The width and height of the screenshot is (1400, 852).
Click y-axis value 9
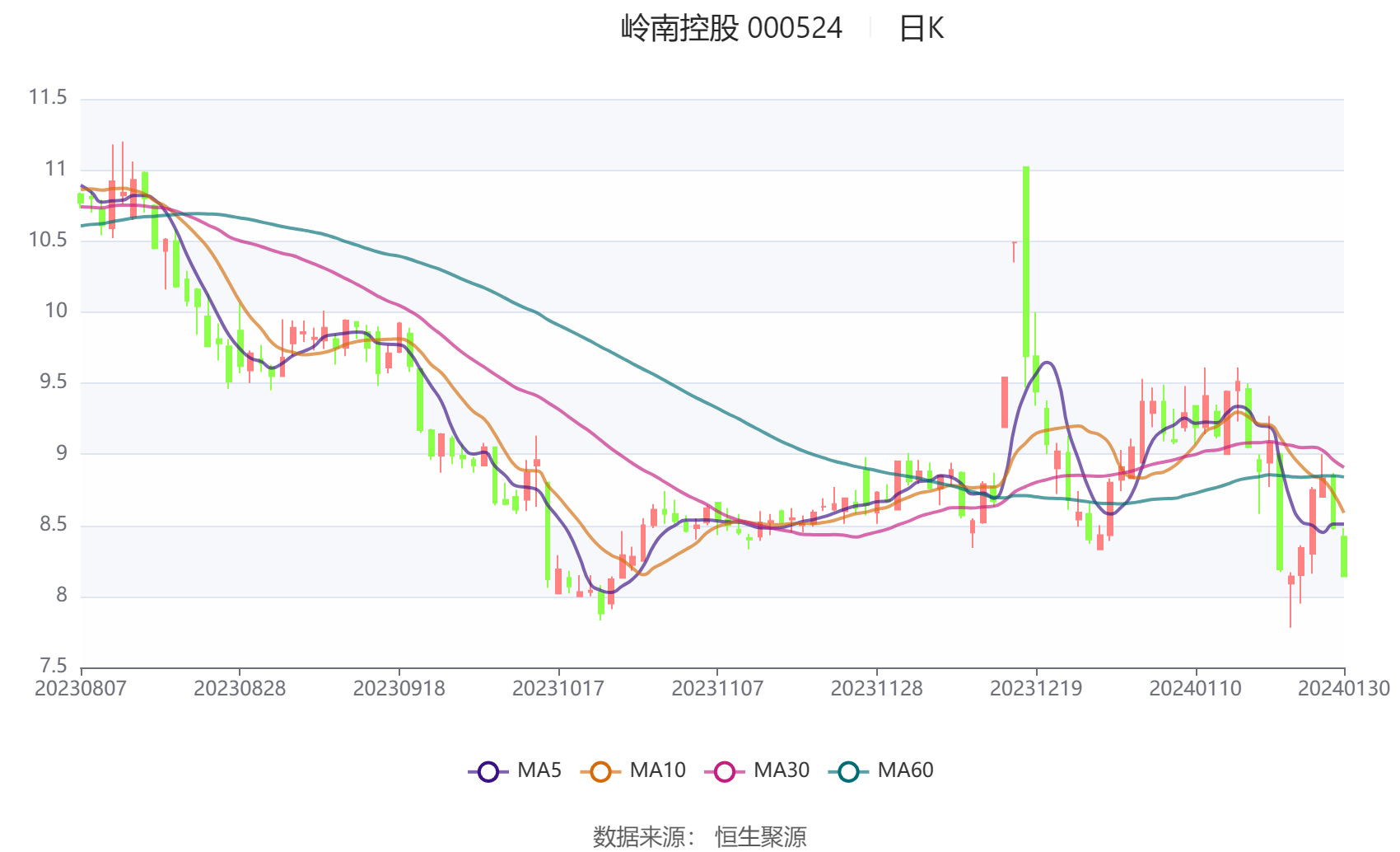(x=61, y=453)
